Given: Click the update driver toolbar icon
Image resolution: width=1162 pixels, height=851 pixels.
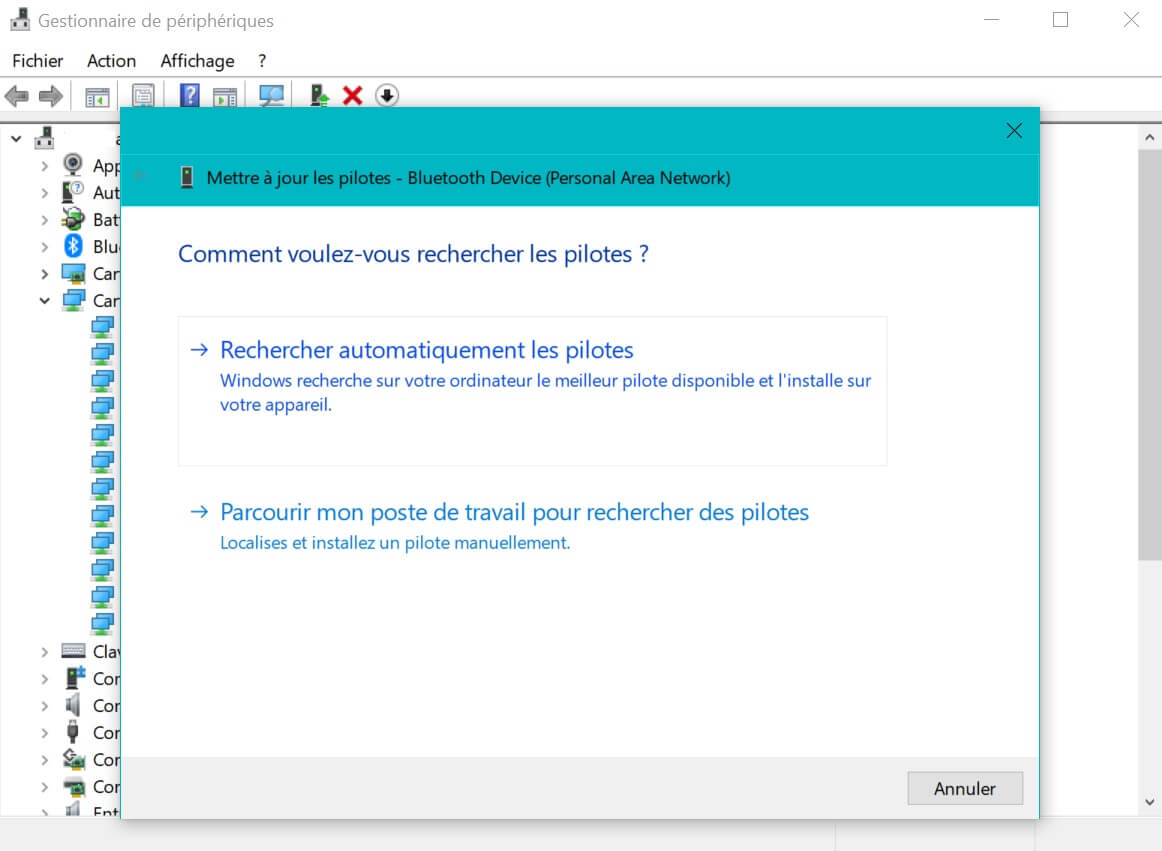Looking at the screenshot, I should pos(319,96).
